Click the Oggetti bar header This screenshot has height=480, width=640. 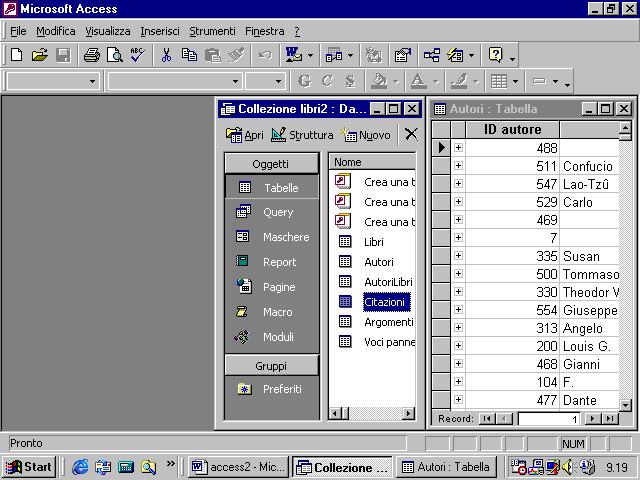click(271, 164)
